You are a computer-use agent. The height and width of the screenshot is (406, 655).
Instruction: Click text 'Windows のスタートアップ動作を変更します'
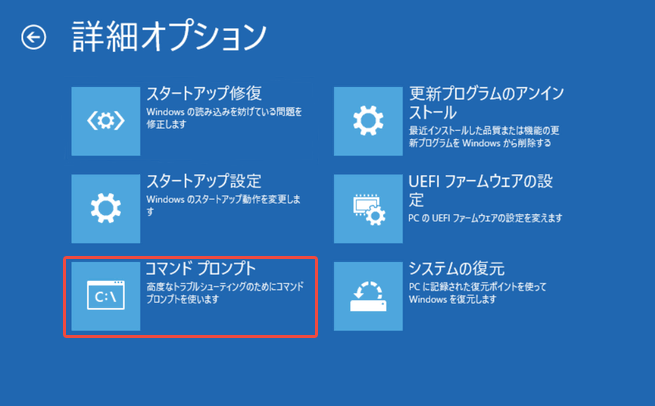223,205
